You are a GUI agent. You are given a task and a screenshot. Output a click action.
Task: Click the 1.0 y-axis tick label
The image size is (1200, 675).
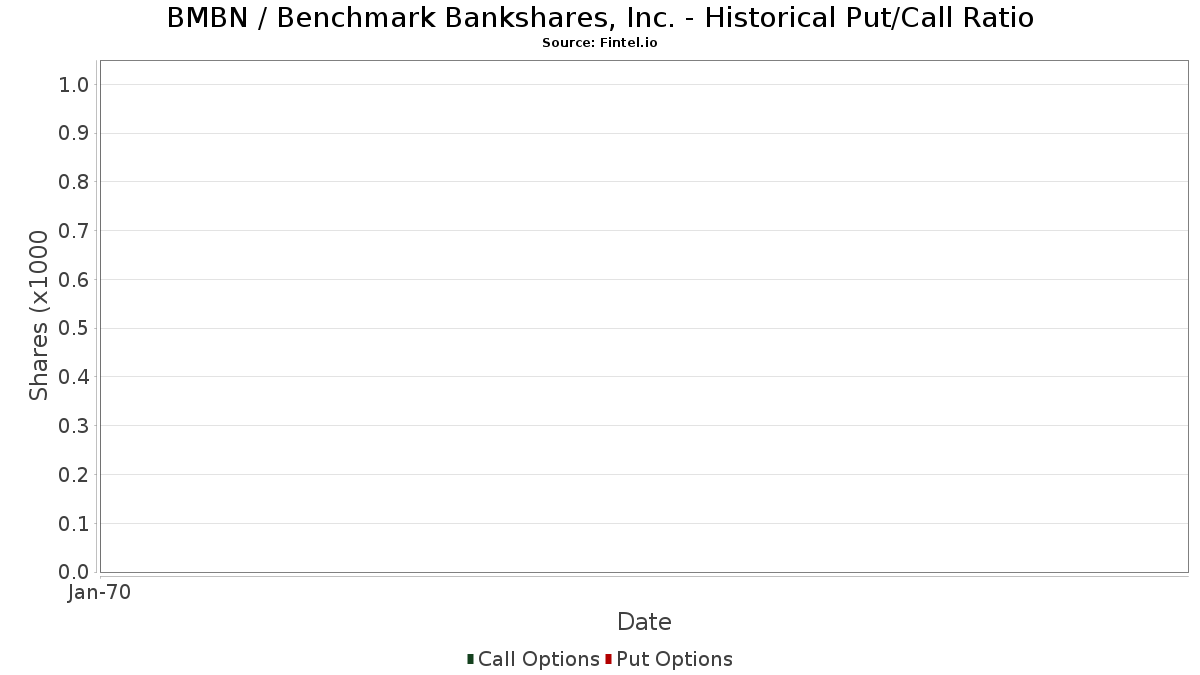[x=74, y=85]
